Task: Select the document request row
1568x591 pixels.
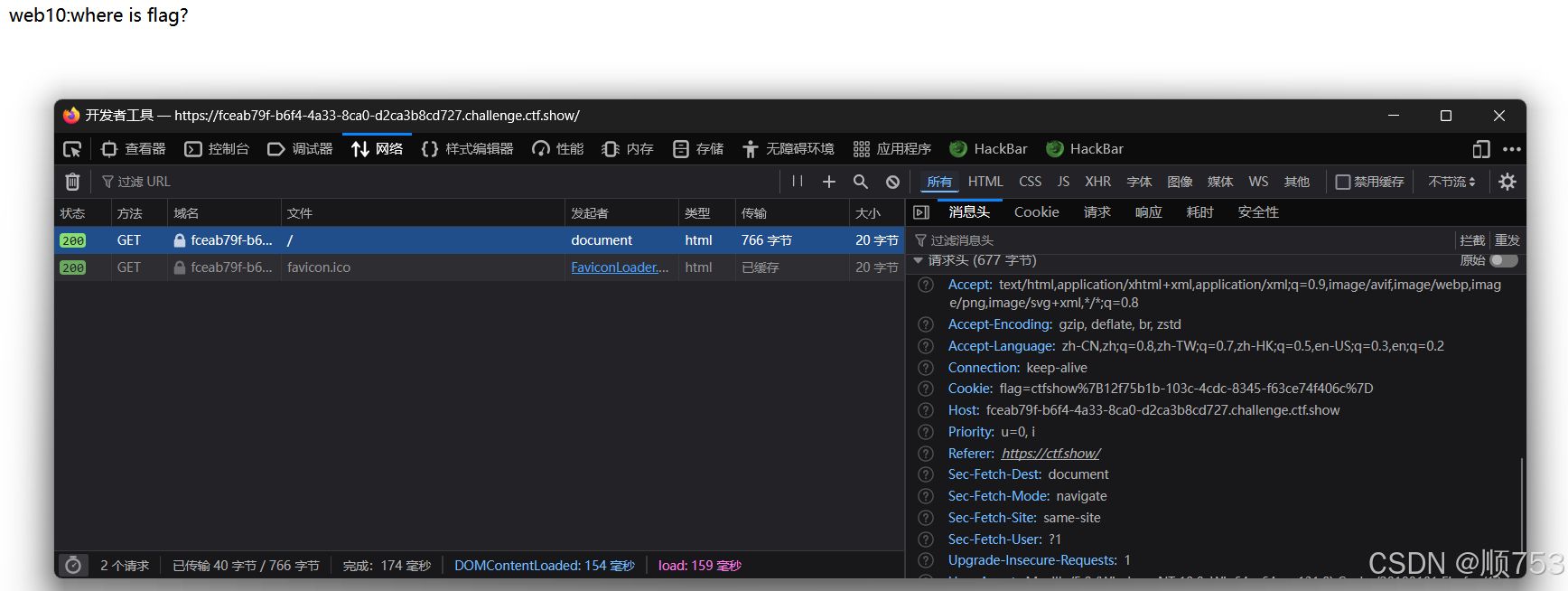Action: (479, 240)
